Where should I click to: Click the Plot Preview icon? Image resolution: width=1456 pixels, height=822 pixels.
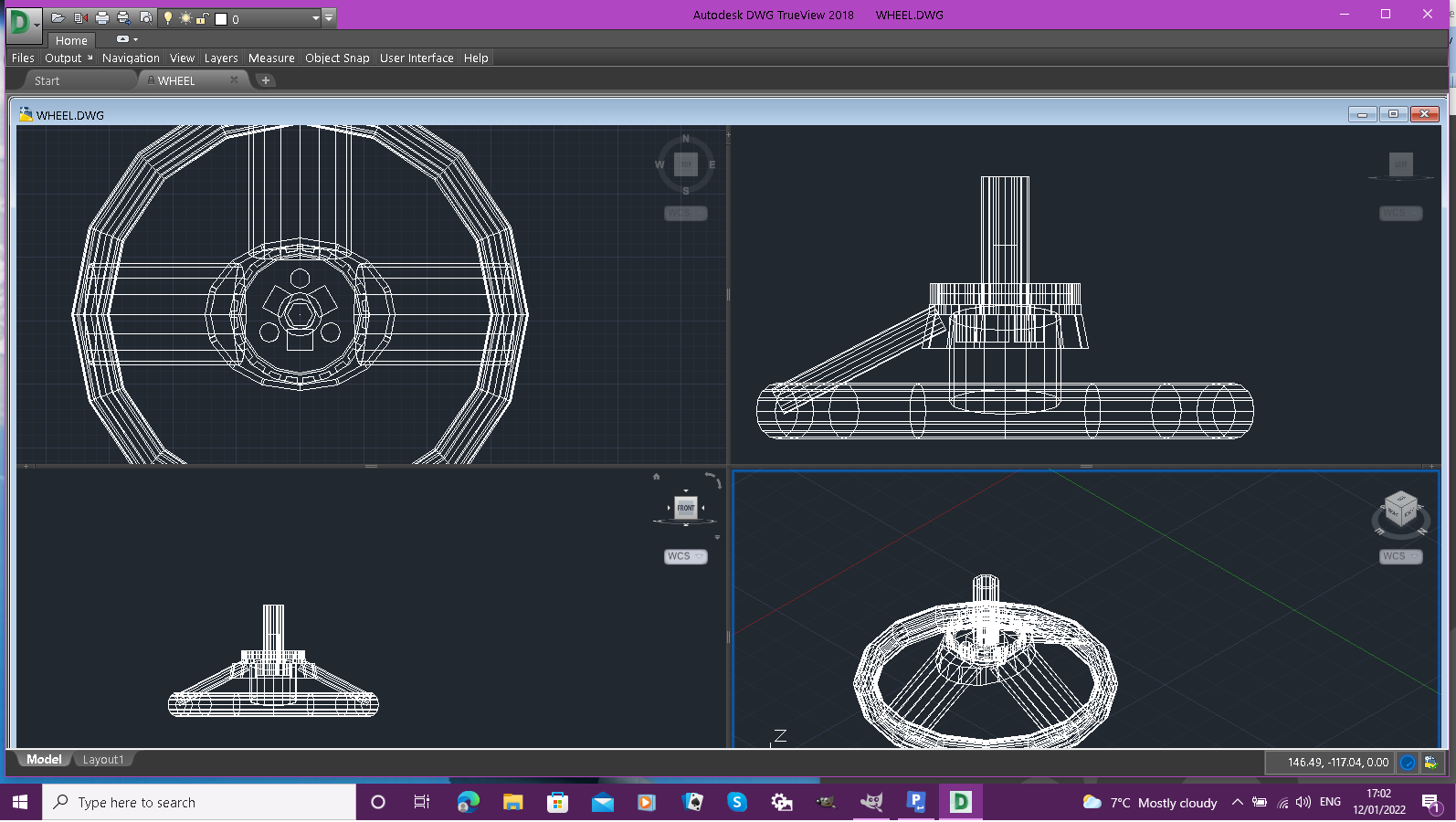point(145,17)
